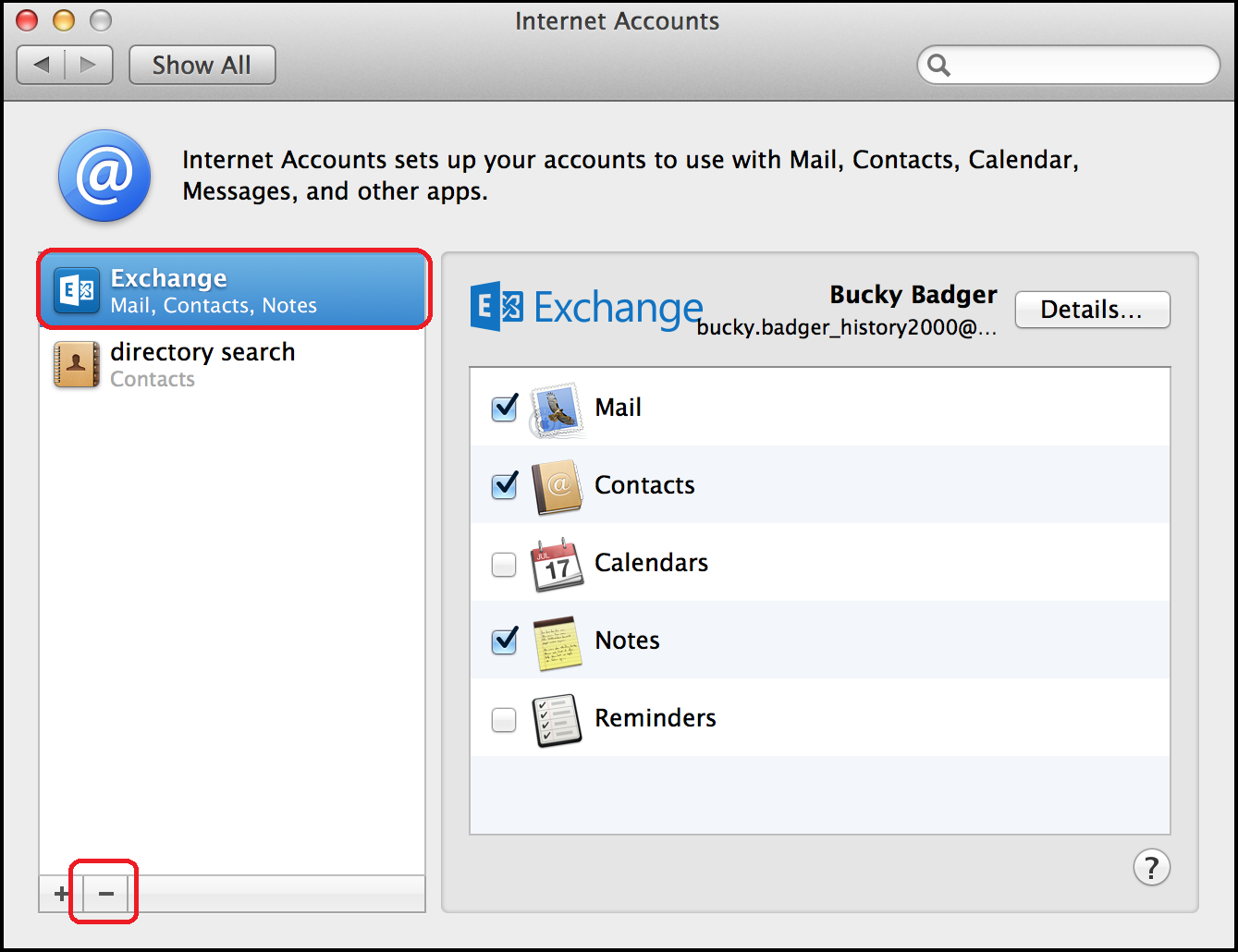
Task: Click the Mail stamp icon
Action: tap(557, 409)
